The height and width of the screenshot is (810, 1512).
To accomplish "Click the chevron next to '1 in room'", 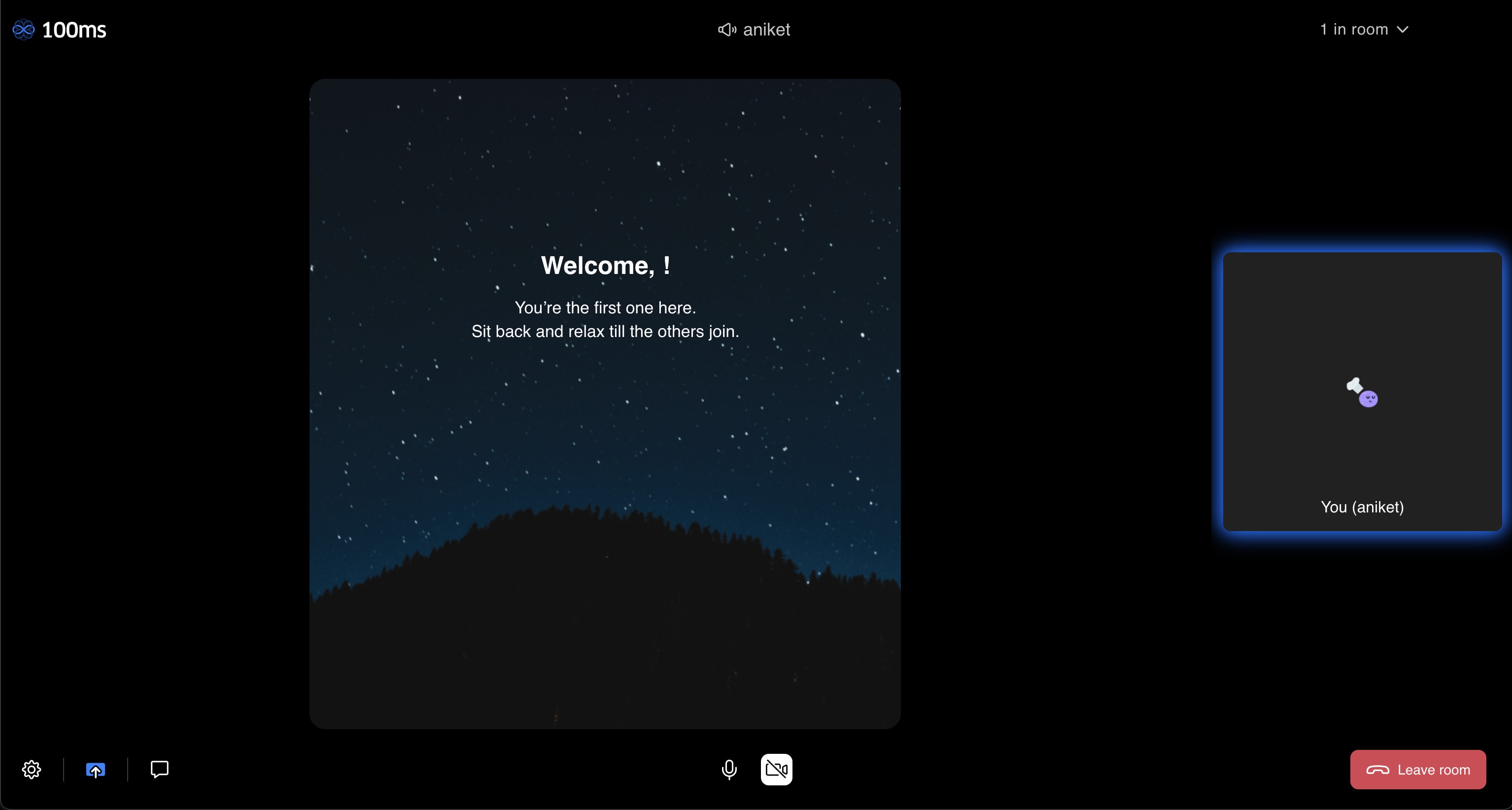I will click(x=1402, y=30).
